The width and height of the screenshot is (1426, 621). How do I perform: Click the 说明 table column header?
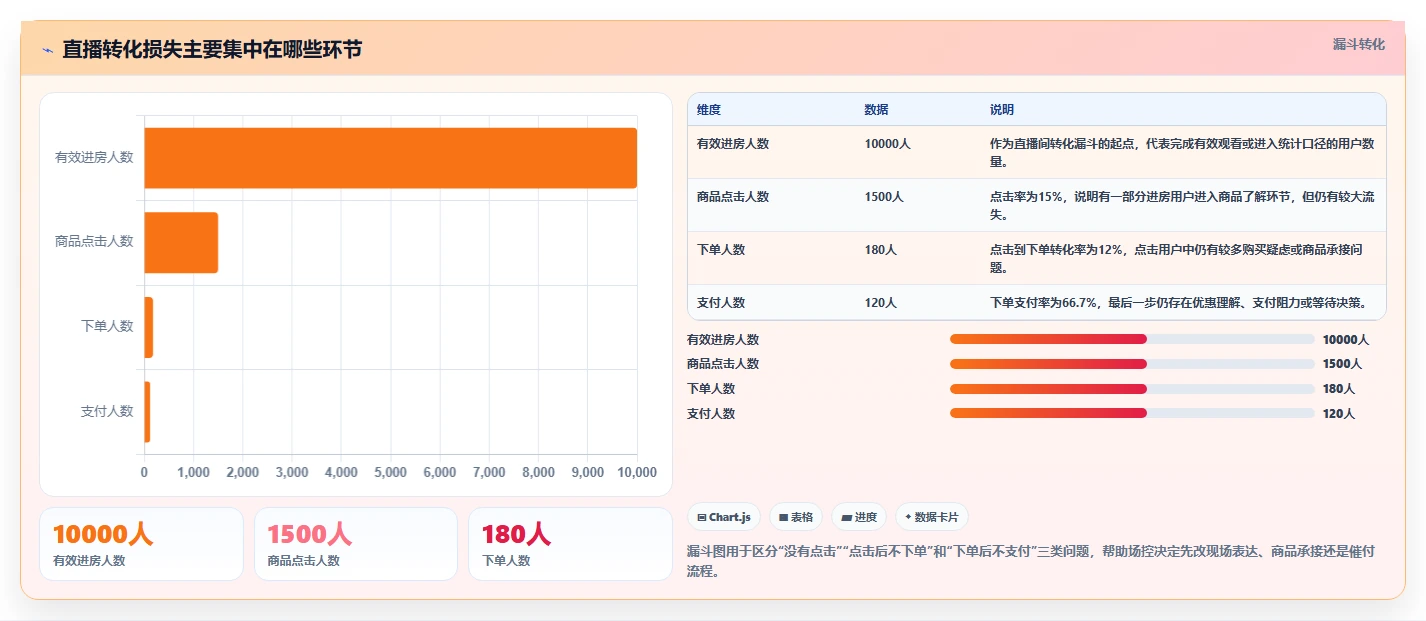tap(1002, 110)
